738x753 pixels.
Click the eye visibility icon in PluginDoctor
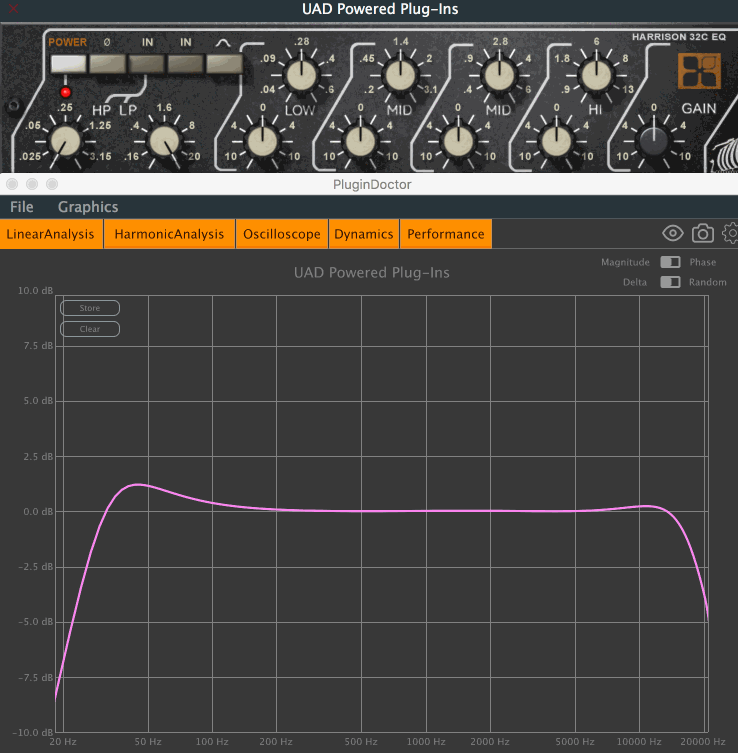pos(673,233)
